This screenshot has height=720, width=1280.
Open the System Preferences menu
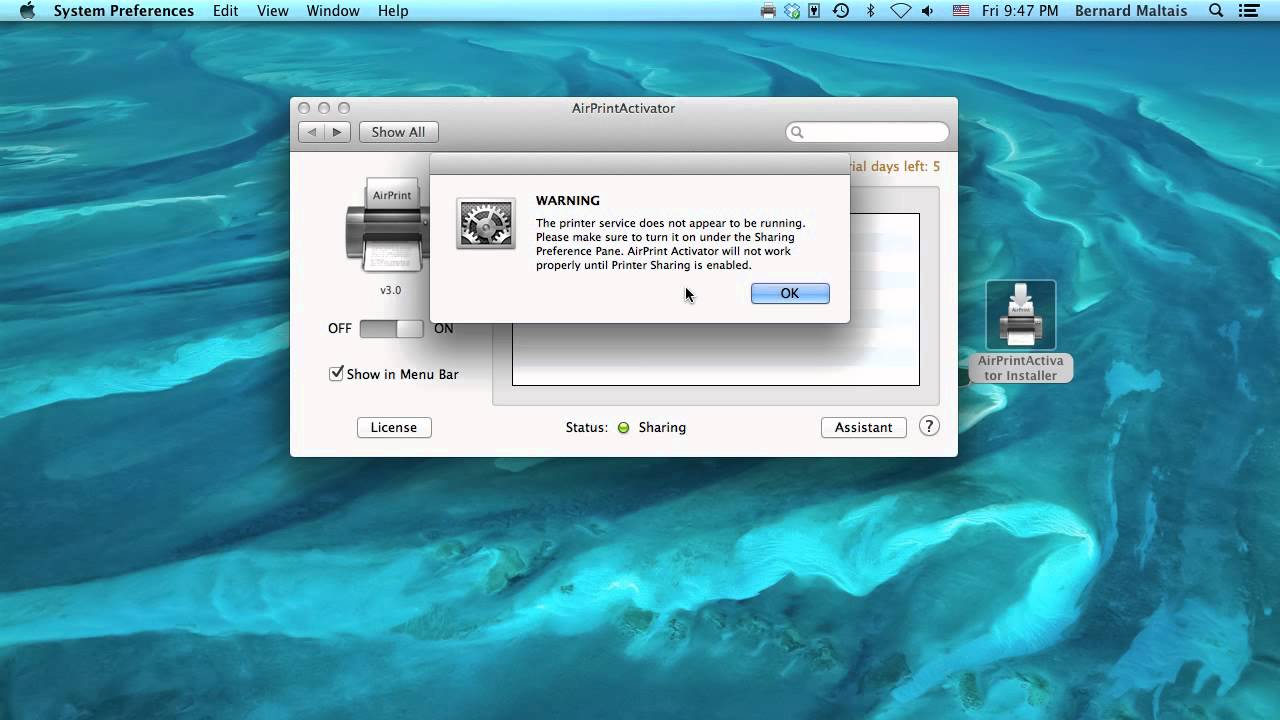click(124, 11)
